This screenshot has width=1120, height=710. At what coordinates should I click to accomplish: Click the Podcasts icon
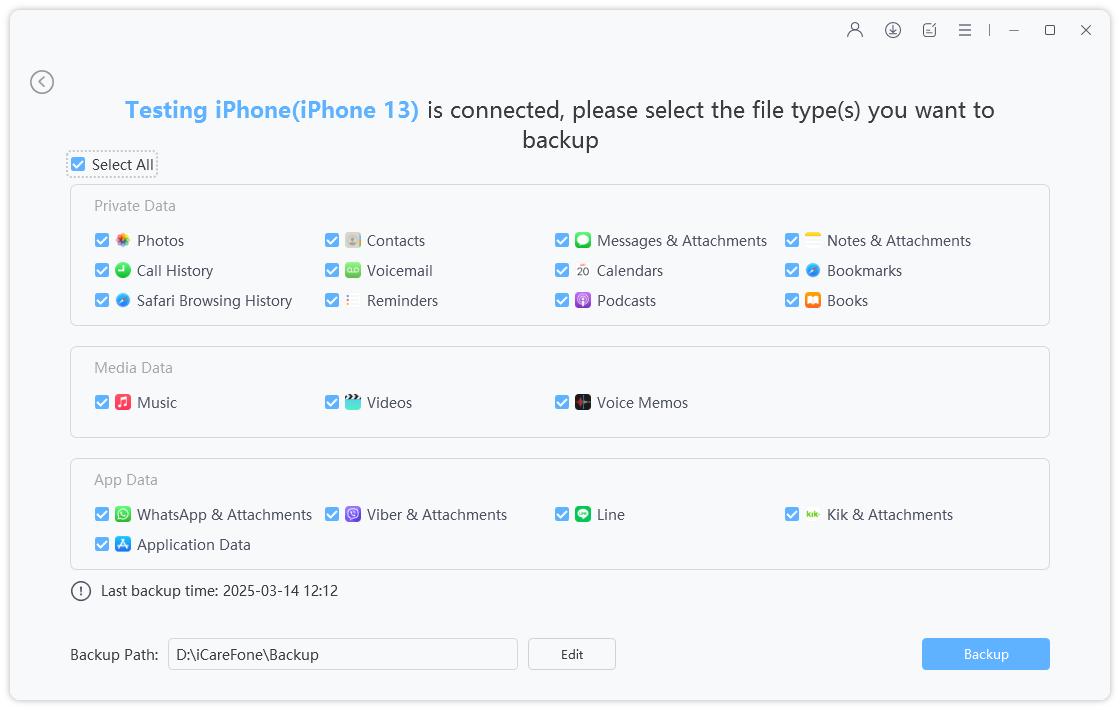pyautogui.click(x=583, y=300)
